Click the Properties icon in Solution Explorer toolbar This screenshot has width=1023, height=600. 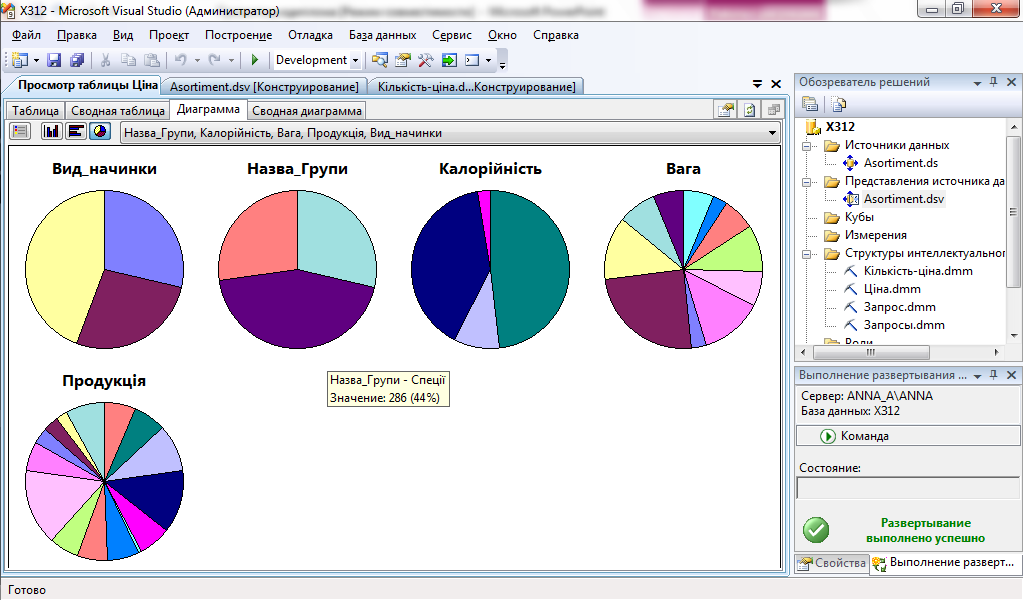[x=810, y=103]
